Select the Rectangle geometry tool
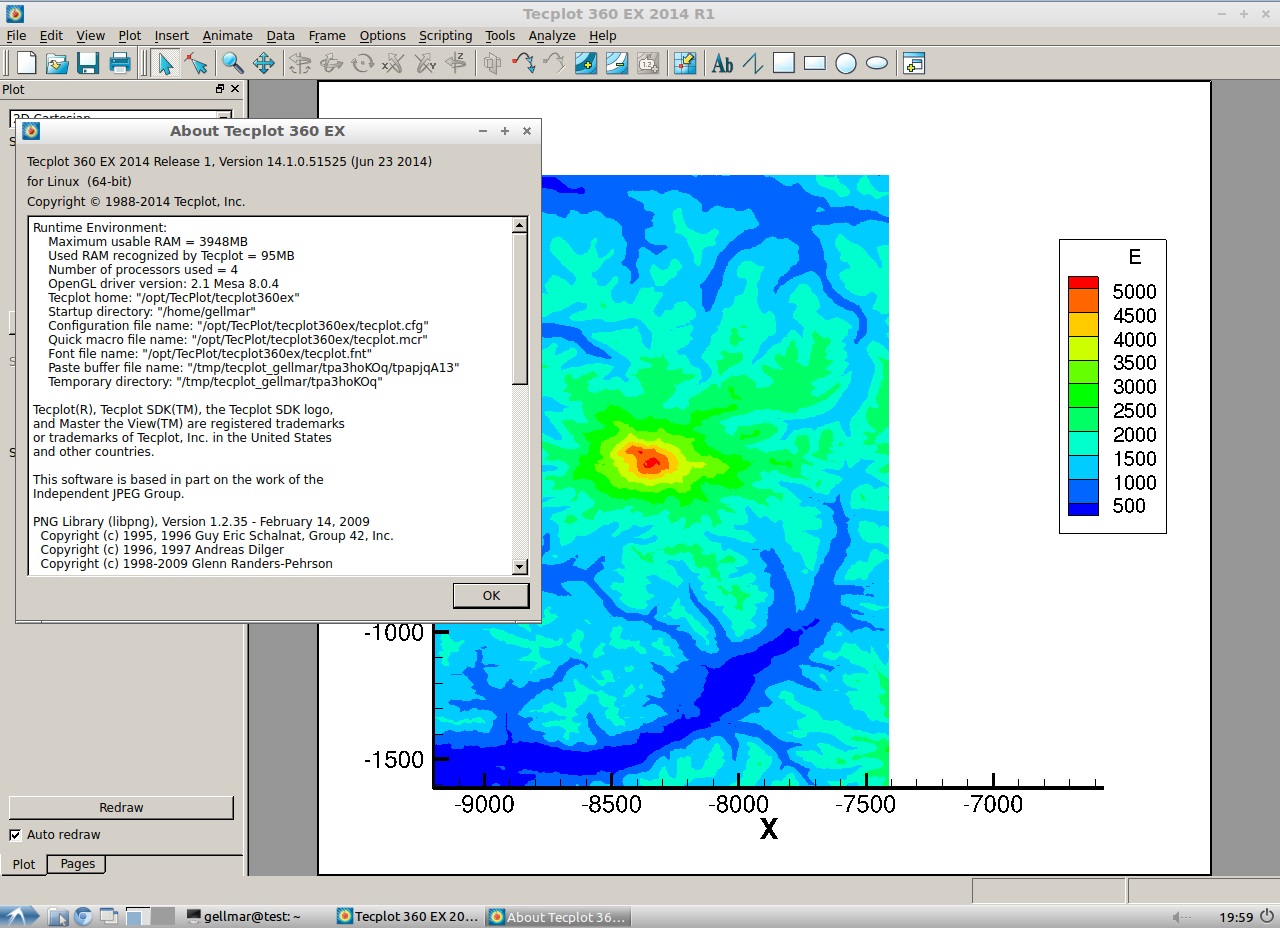The width and height of the screenshot is (1280, 928). click(815, 63)
